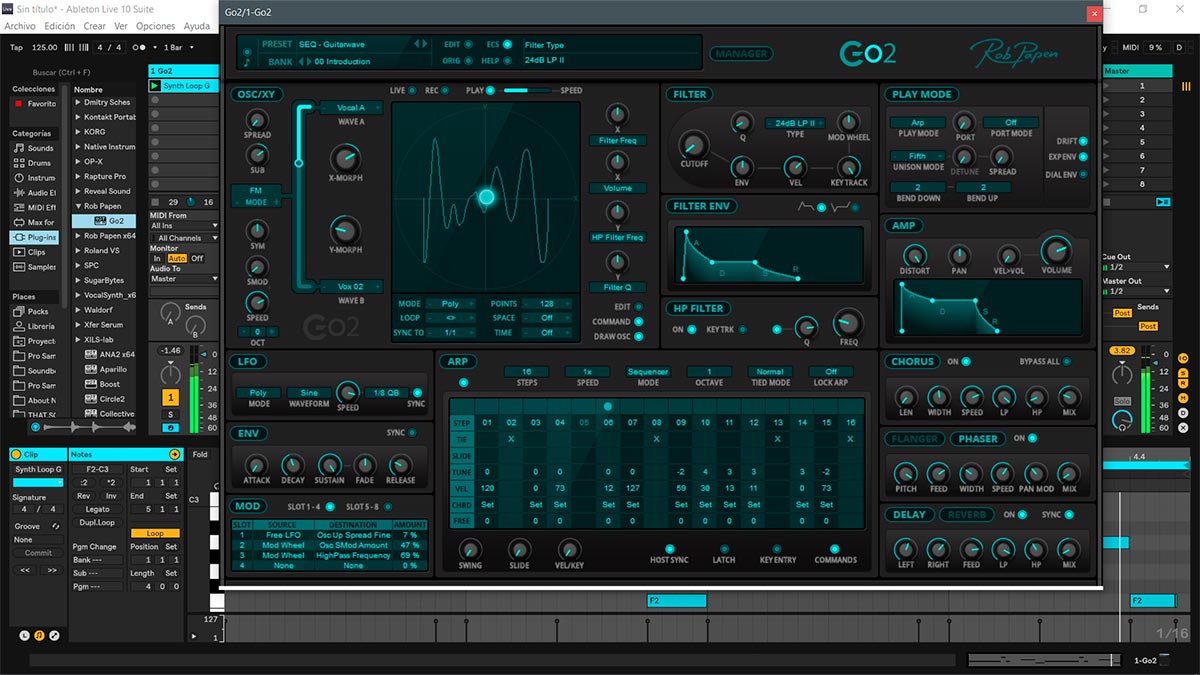Click the HP Filter FREQ knob
Image resolution: width=1200 pixels, height=675 pixels.
point(848,322)
